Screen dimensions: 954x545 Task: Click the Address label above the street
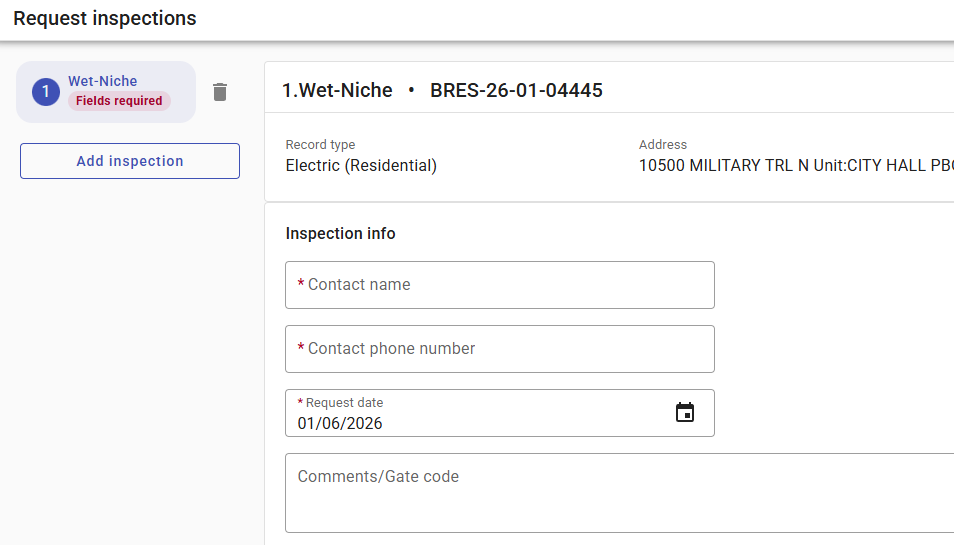663,145
